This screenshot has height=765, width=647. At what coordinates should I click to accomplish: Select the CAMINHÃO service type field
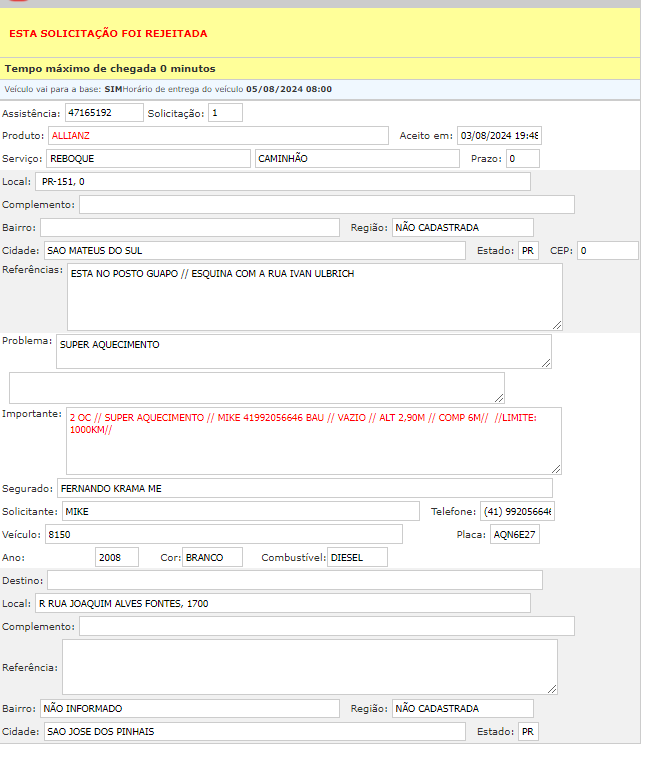click(x=356, y=158)
